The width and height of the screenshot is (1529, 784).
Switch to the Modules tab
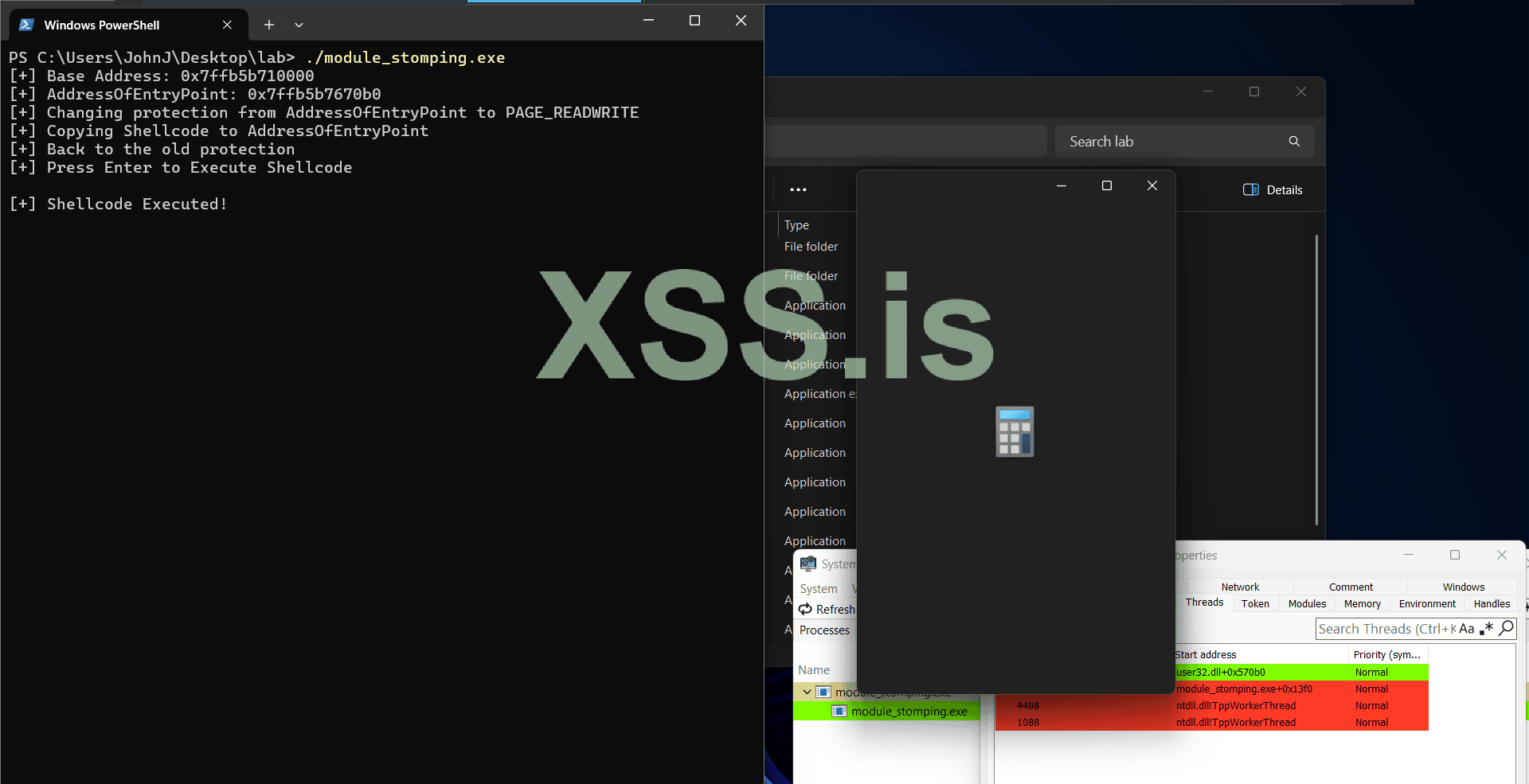(1306, 603)
